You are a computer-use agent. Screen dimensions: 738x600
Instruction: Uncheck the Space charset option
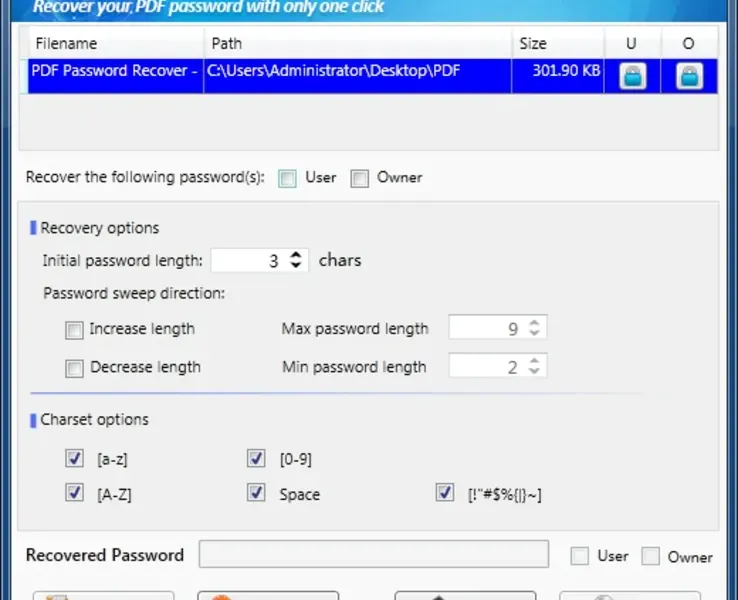point(256,493)
